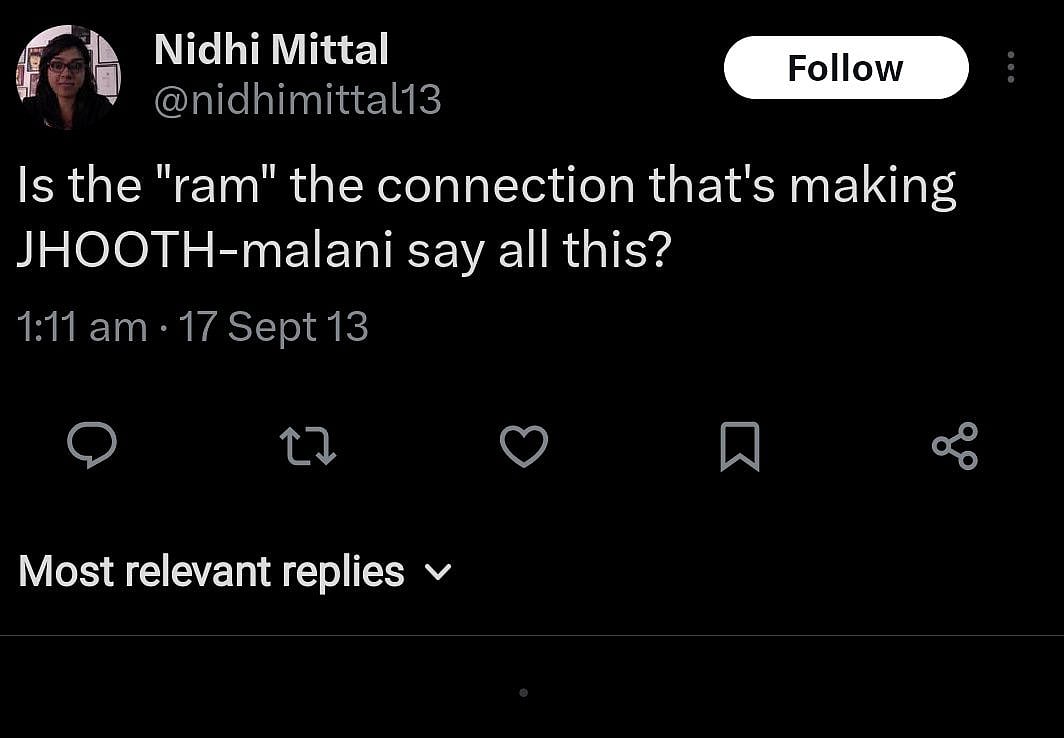Screen dimensions: 1064x738
Task: Like the tweet with the heart icon
Action: coord(524,446)
